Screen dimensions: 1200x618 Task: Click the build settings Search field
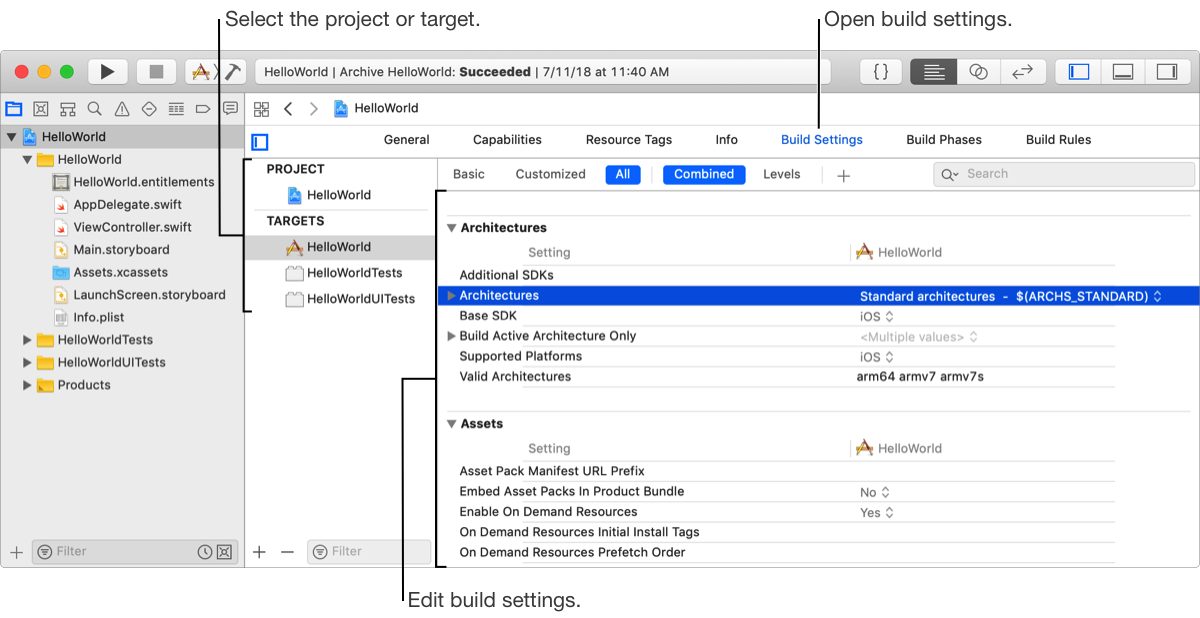[x=1070, y=174]
